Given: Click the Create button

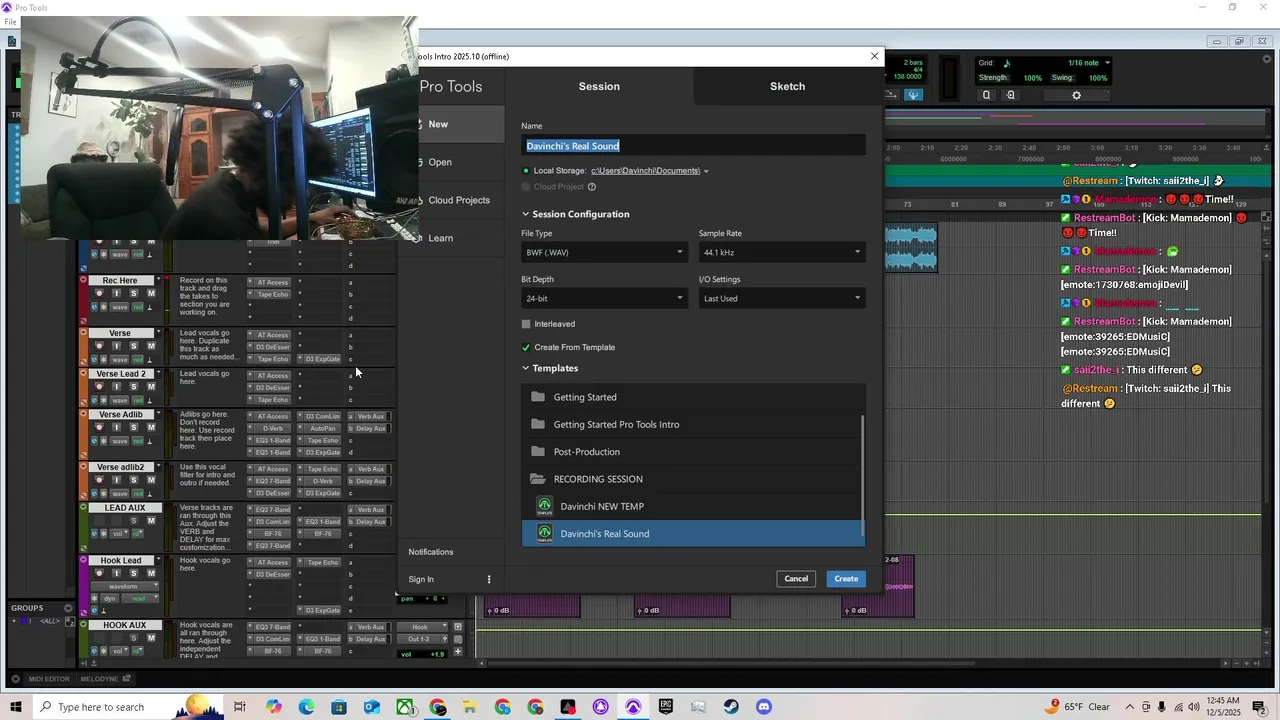Looking at the screenshot, I should click(846, 579).
